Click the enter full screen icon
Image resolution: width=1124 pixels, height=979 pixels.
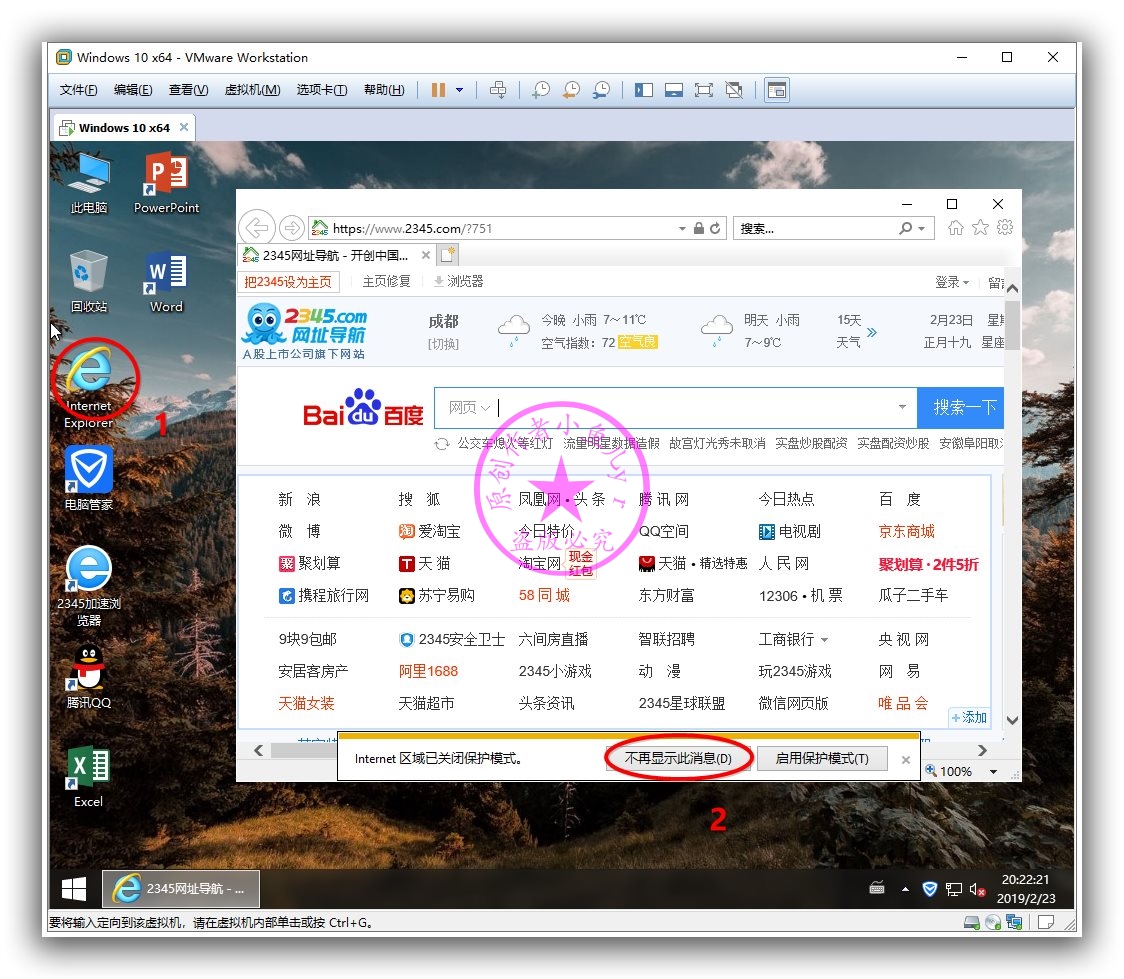[x=704, y=90]
